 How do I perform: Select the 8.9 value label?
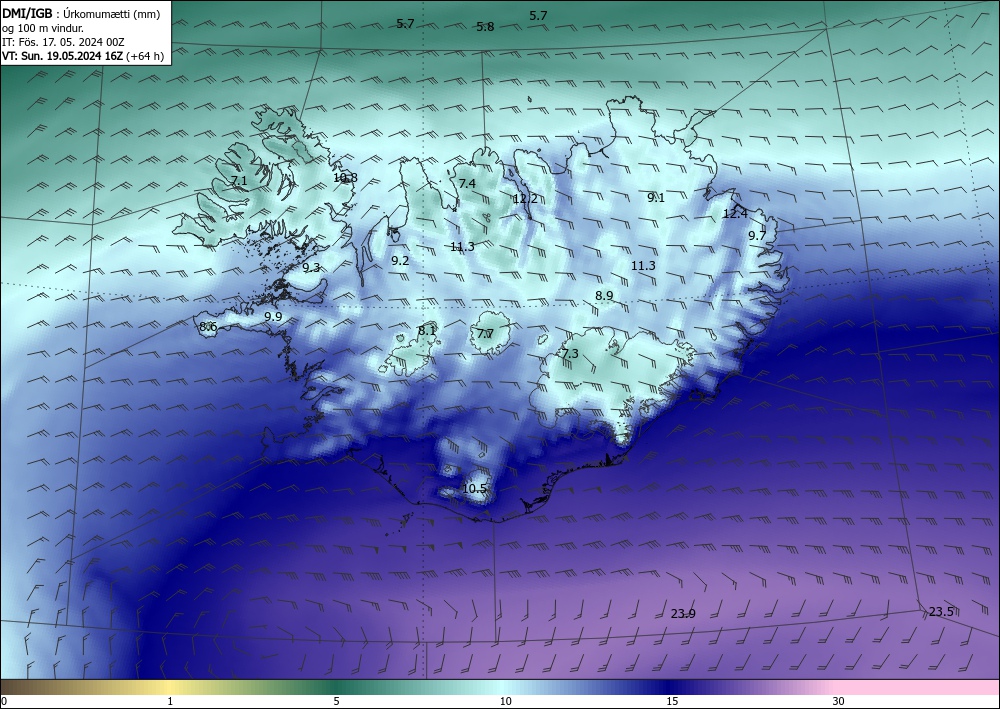pyautogui.click(x=604, y=296)
